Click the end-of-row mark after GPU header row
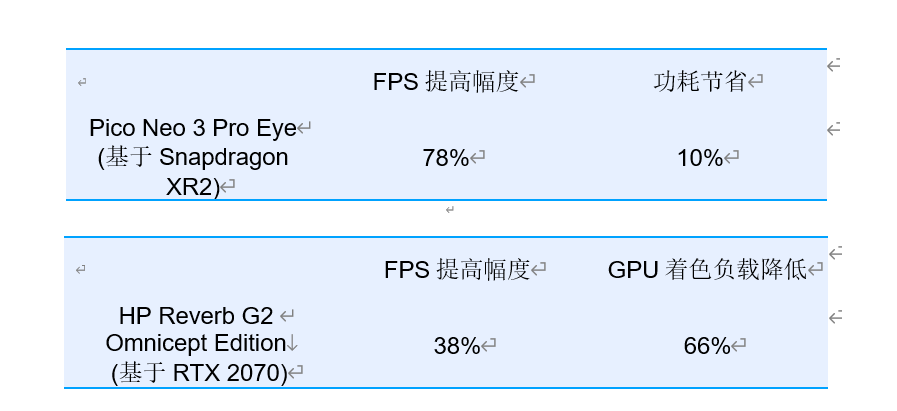The height and width of the screenshot is (411, 897). pyautogui.click(x=835, y=252)
